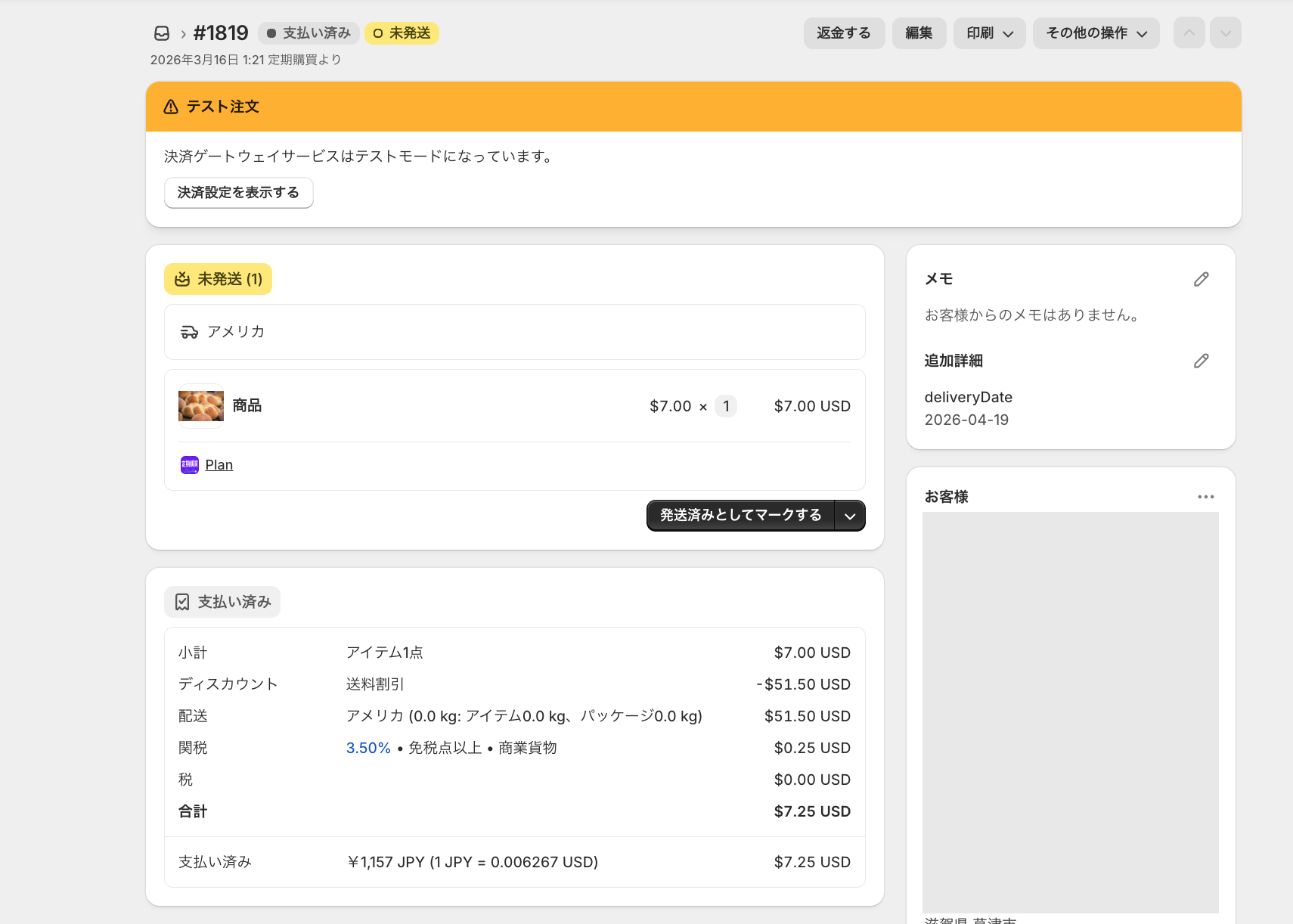Click 決済設定を表示する button
The width and height of the screenshot is (1293, 924).
pyautogui.click(x=238, y=193)
